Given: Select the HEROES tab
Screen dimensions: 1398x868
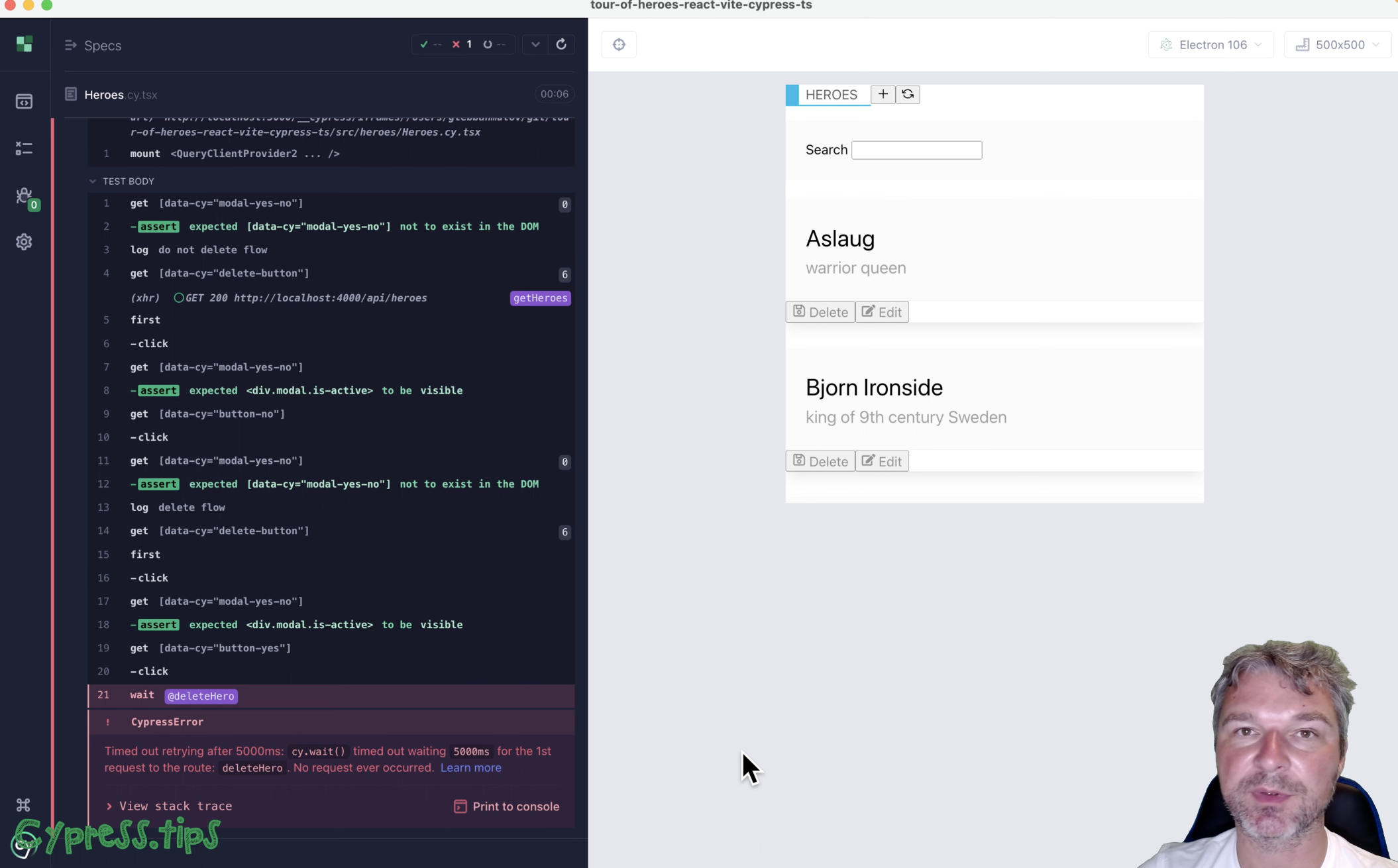Looking at the screenshot, I should pos(831,94).
